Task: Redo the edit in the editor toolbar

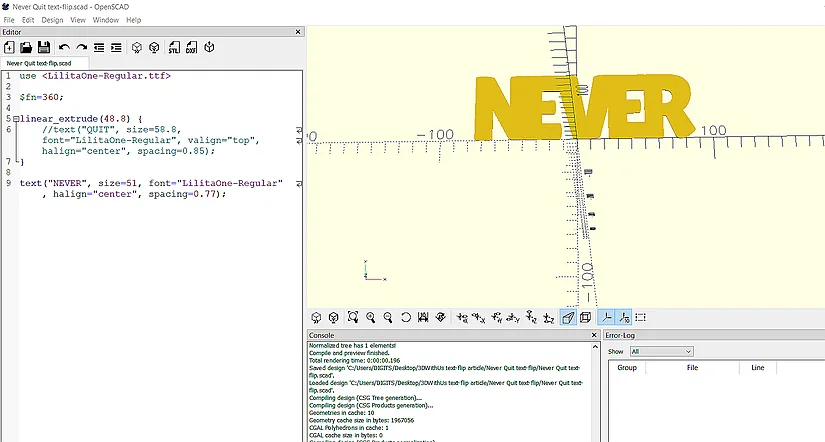Action: click(x=82, y=47)
